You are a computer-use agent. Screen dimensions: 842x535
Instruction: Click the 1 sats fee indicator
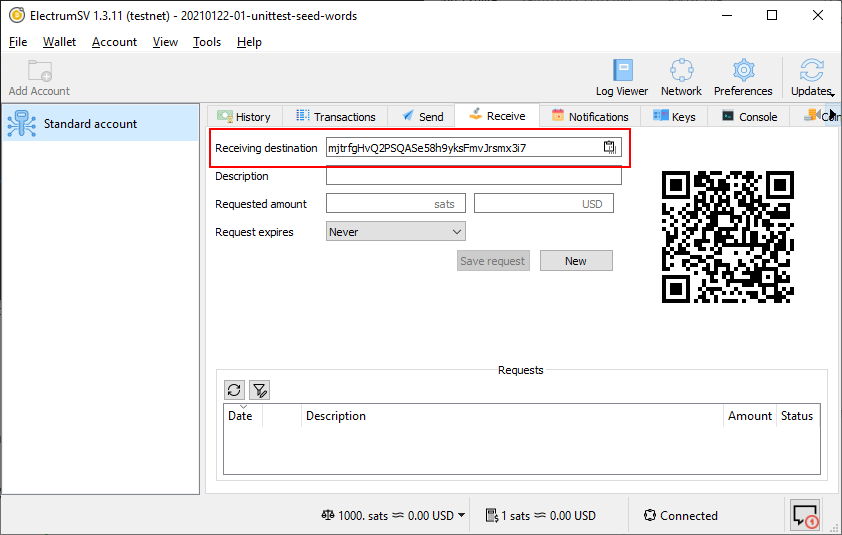click(541, 516)
